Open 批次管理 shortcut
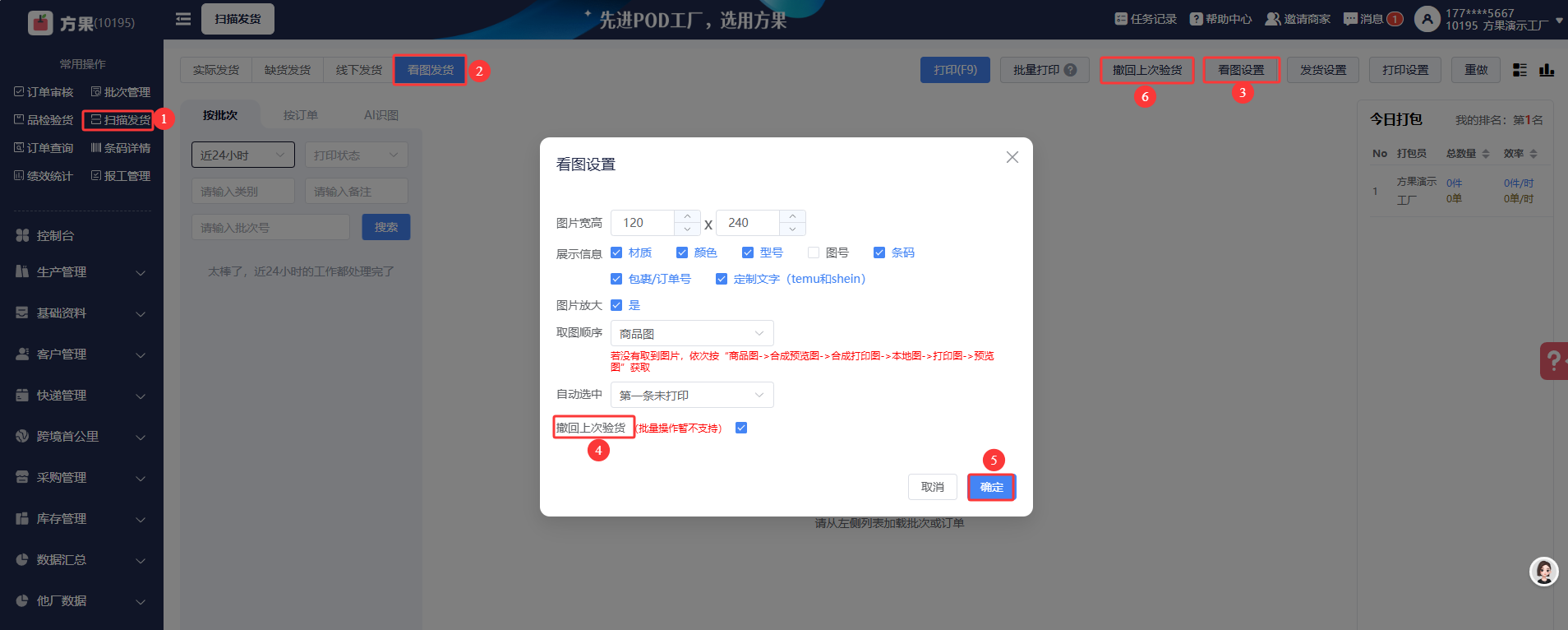 click(121, 92)
